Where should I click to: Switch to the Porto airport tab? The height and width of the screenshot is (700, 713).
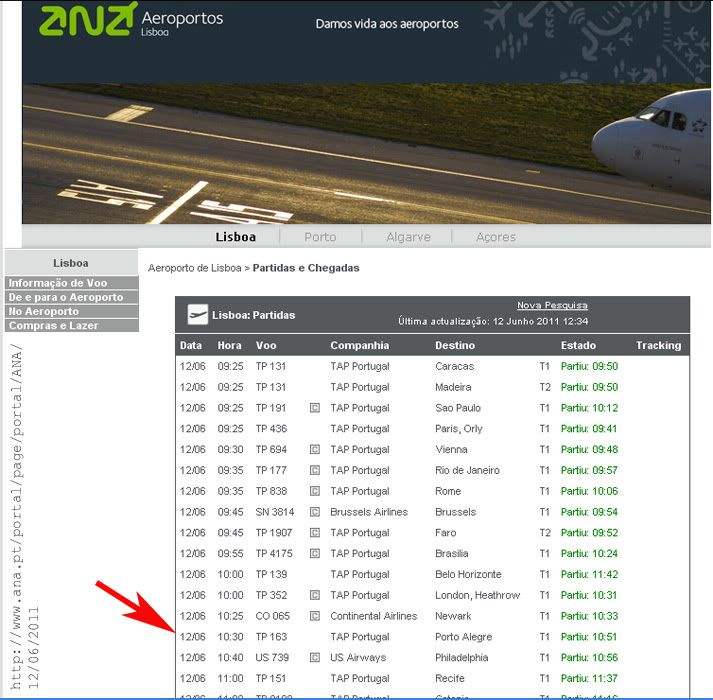pyautogui.click(x=320, y=237)
